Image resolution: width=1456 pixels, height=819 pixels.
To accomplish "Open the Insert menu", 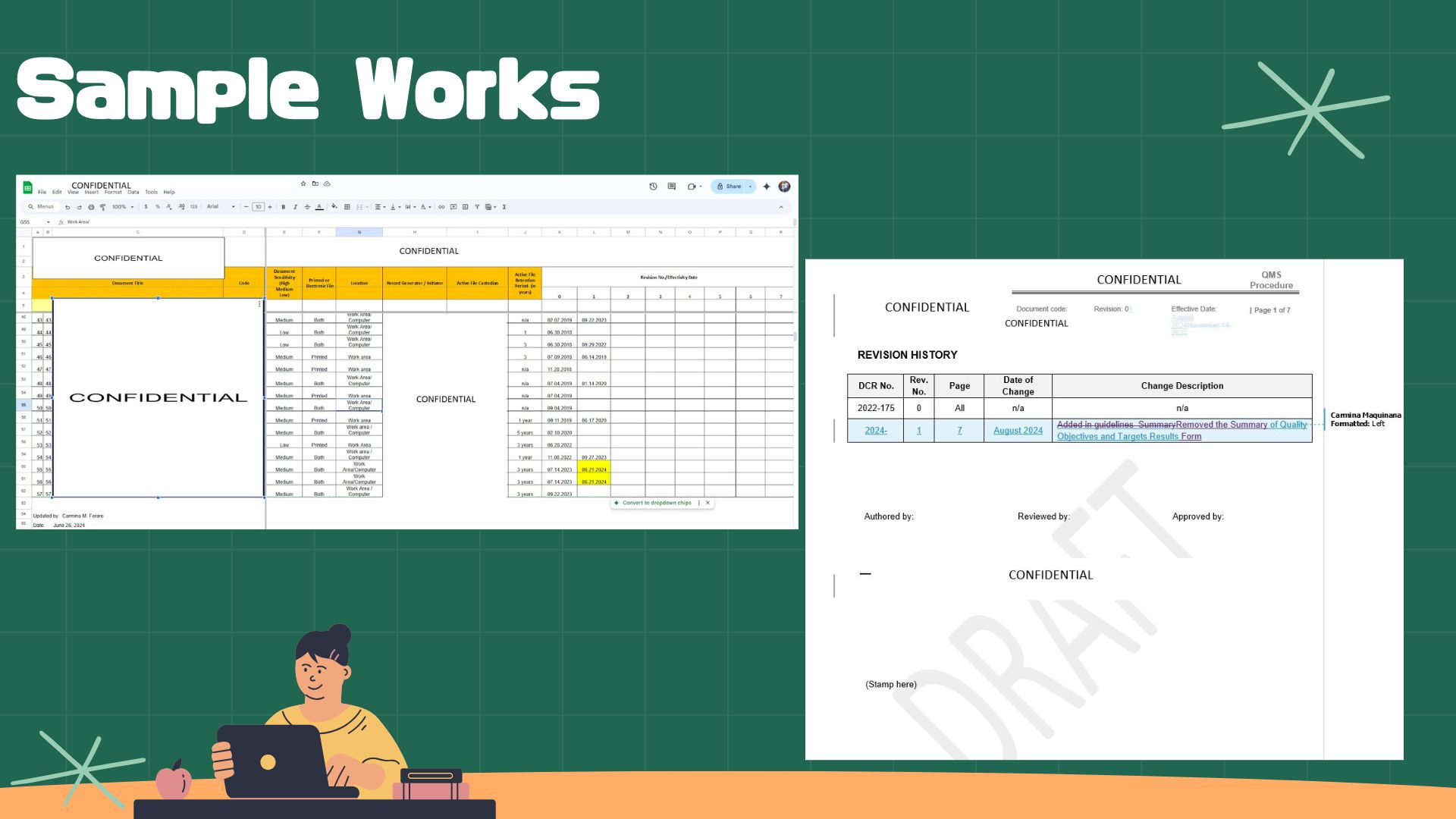I will [x=92, y=192].
